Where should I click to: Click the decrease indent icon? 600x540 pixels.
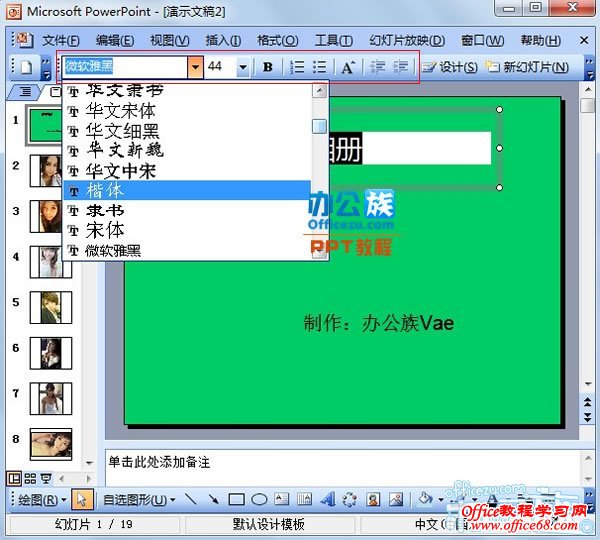(x=377, y=67)
